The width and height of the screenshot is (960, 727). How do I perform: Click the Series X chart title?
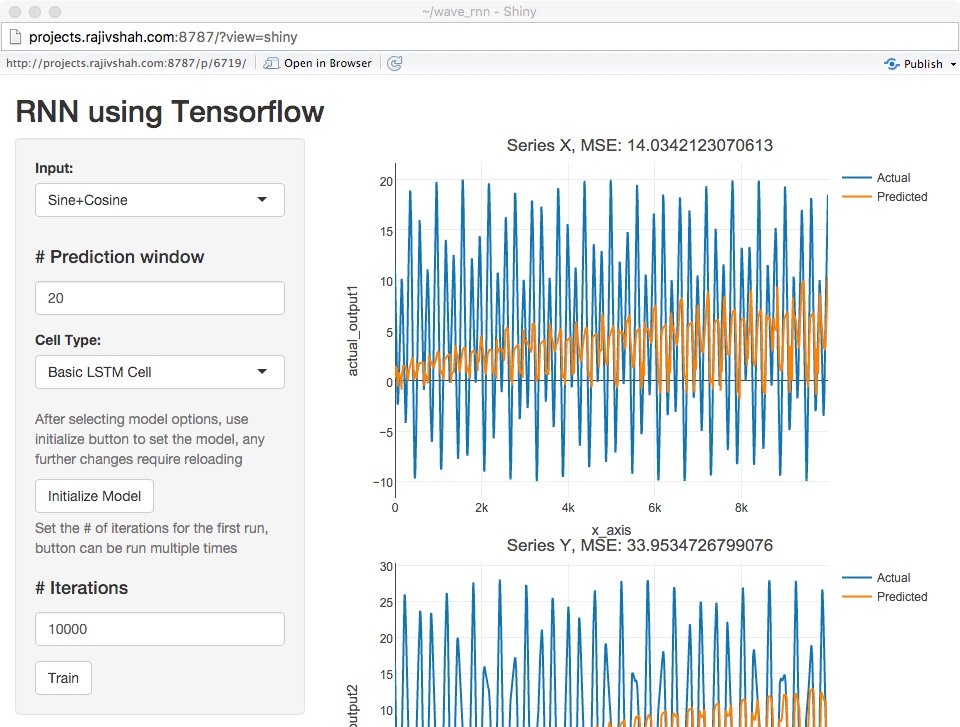(x=640, y=146)
